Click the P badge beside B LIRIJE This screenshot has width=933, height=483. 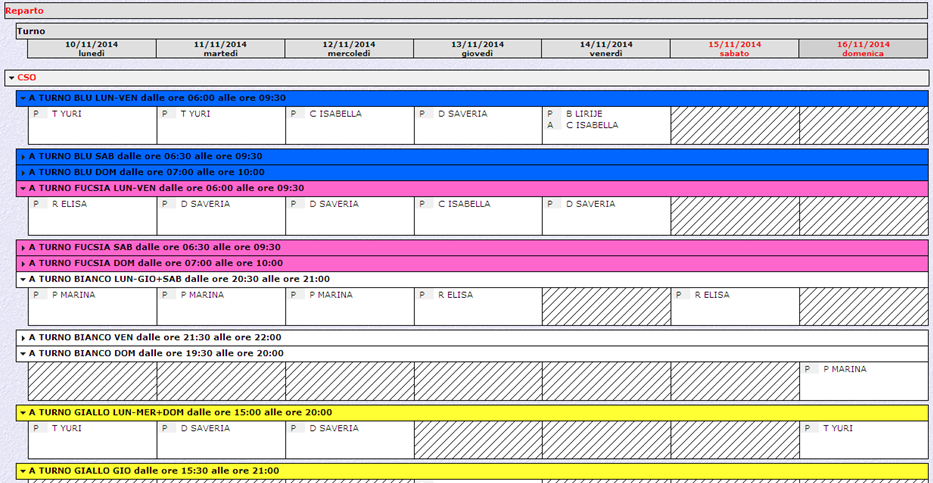[554, 114]
